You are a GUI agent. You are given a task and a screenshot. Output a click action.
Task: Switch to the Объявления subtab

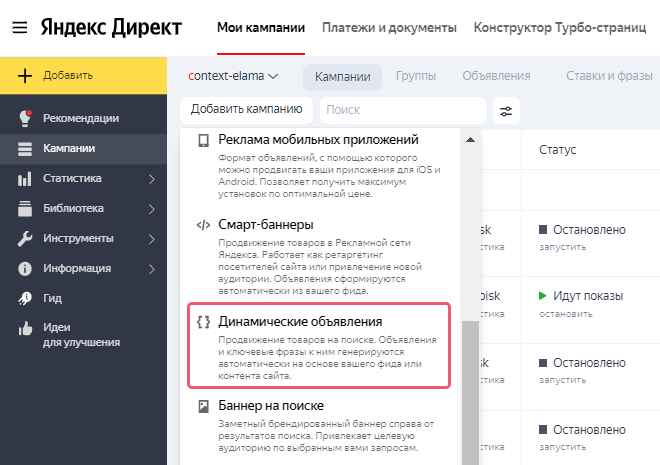click(x=496, y=76)
